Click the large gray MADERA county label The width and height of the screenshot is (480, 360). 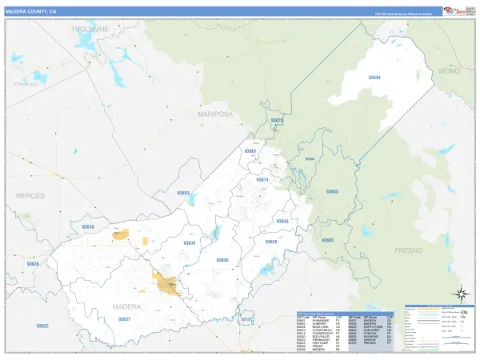click(x=127, y=307)
